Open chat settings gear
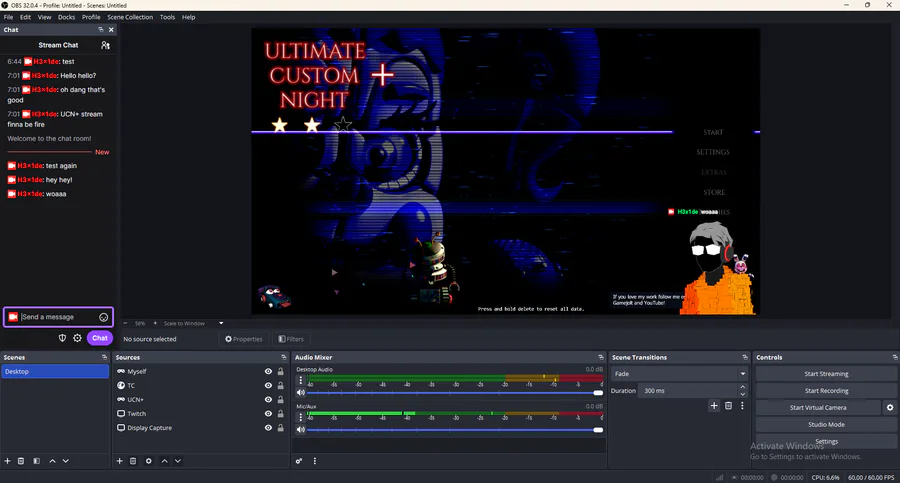Viewport: 900px width, 483px height. pyautogui.click(x=77, y=338)
